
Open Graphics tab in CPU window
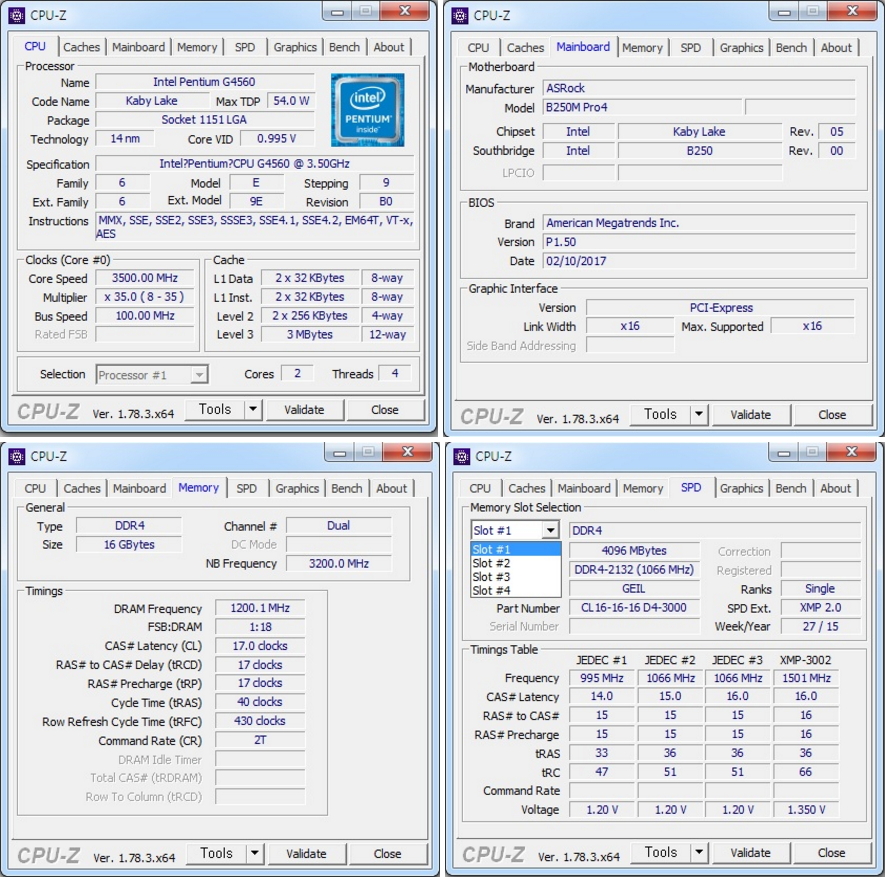[295, 47]
